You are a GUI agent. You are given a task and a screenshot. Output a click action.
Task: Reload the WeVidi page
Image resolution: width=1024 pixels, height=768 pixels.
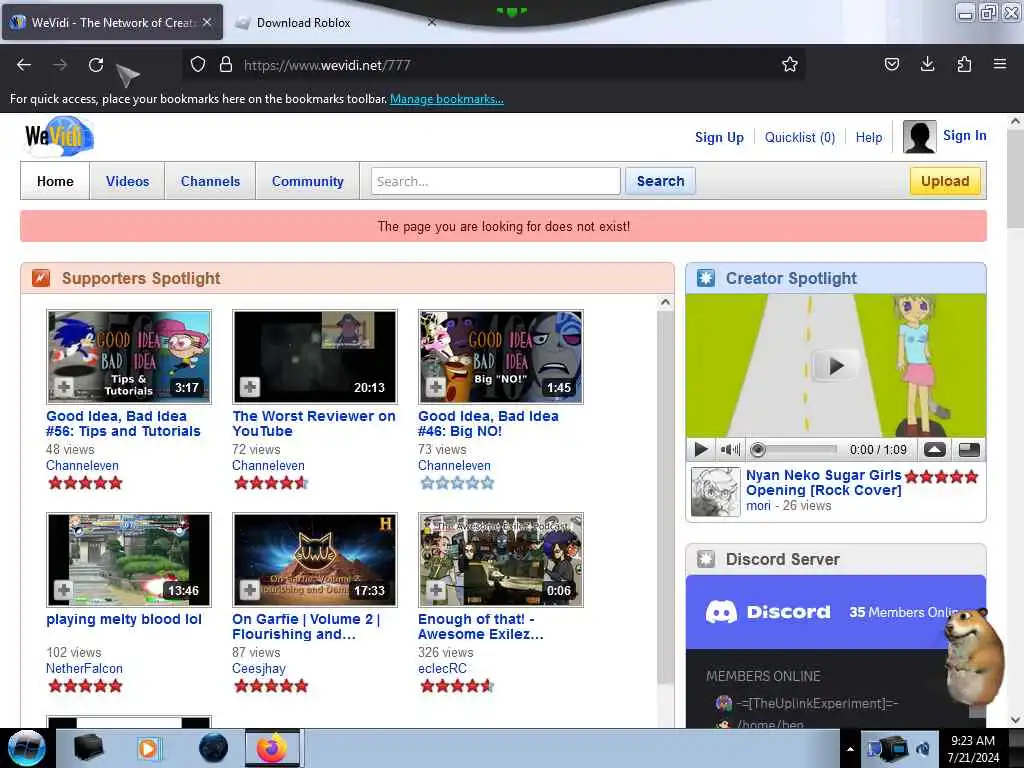click(x=96, y=65)
